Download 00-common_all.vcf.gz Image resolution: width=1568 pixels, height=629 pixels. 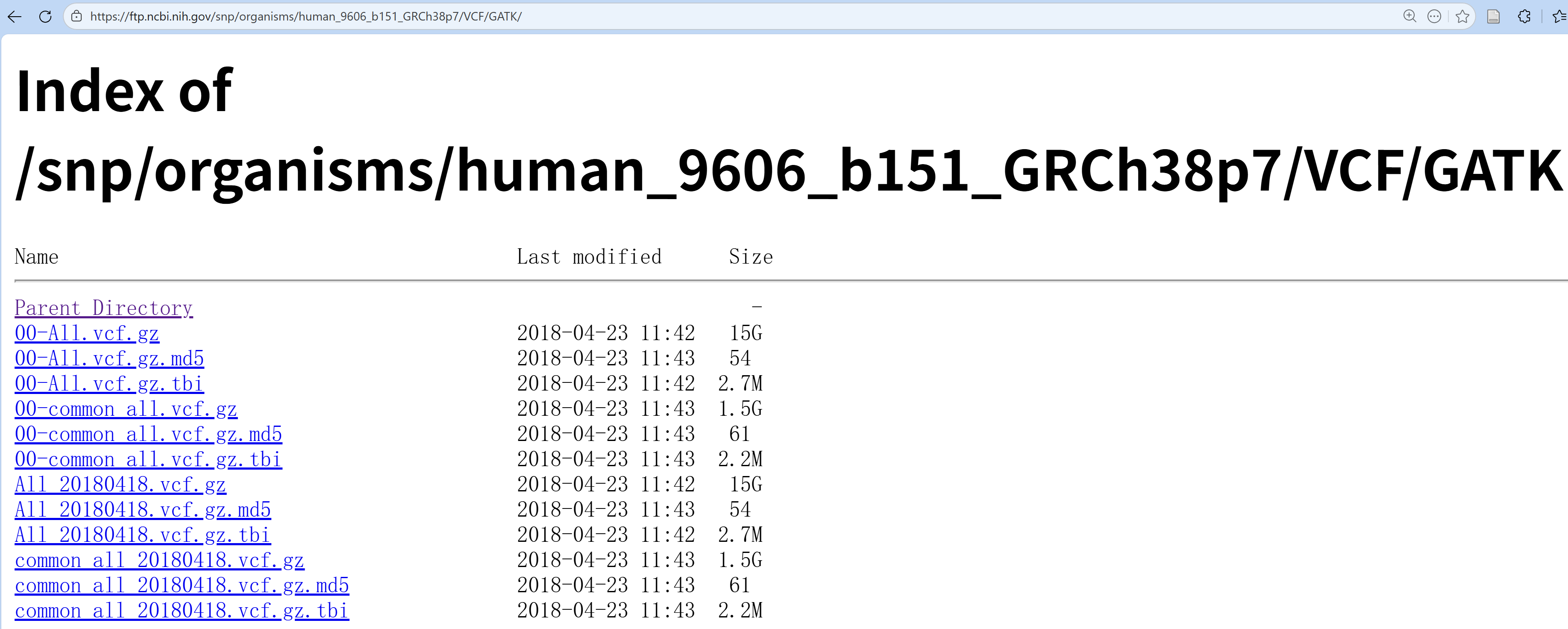tap(125, 409)
